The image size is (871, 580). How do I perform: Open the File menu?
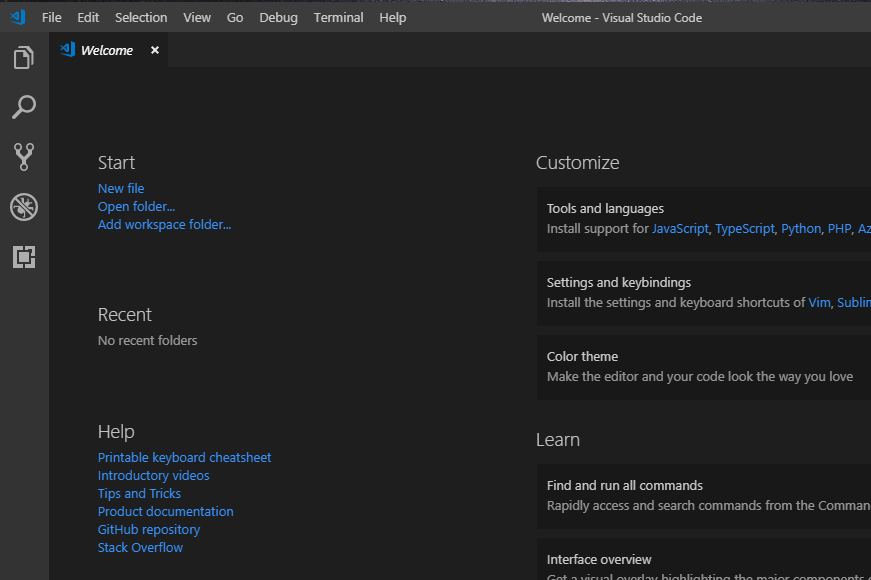52,18
